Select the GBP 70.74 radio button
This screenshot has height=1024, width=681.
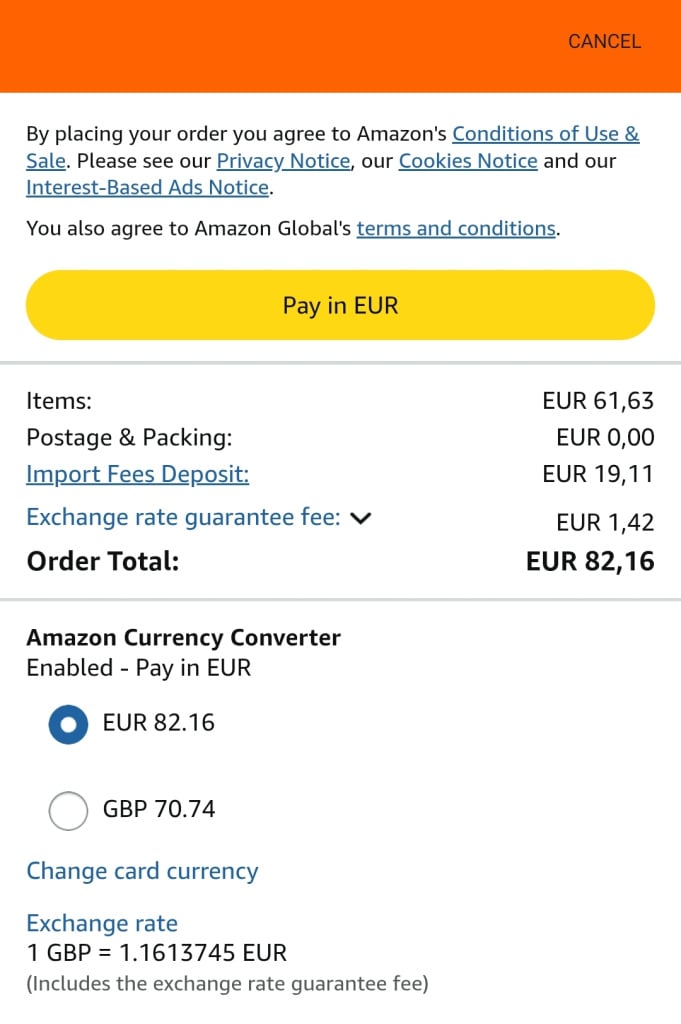68,810
